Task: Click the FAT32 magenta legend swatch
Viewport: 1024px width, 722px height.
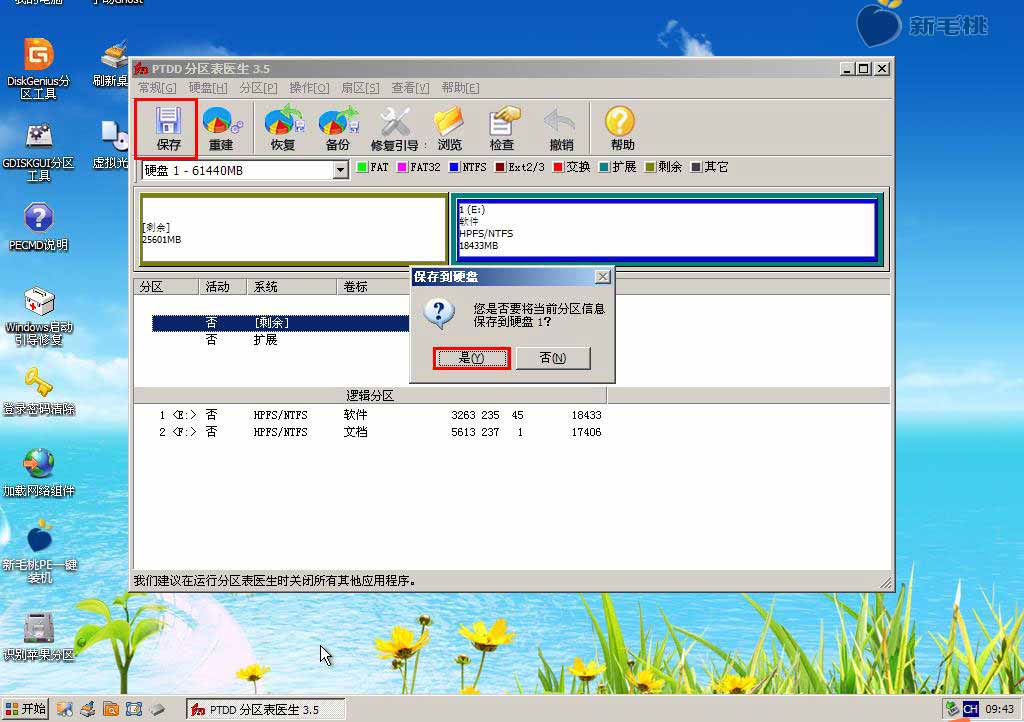Action: point(402,167)
